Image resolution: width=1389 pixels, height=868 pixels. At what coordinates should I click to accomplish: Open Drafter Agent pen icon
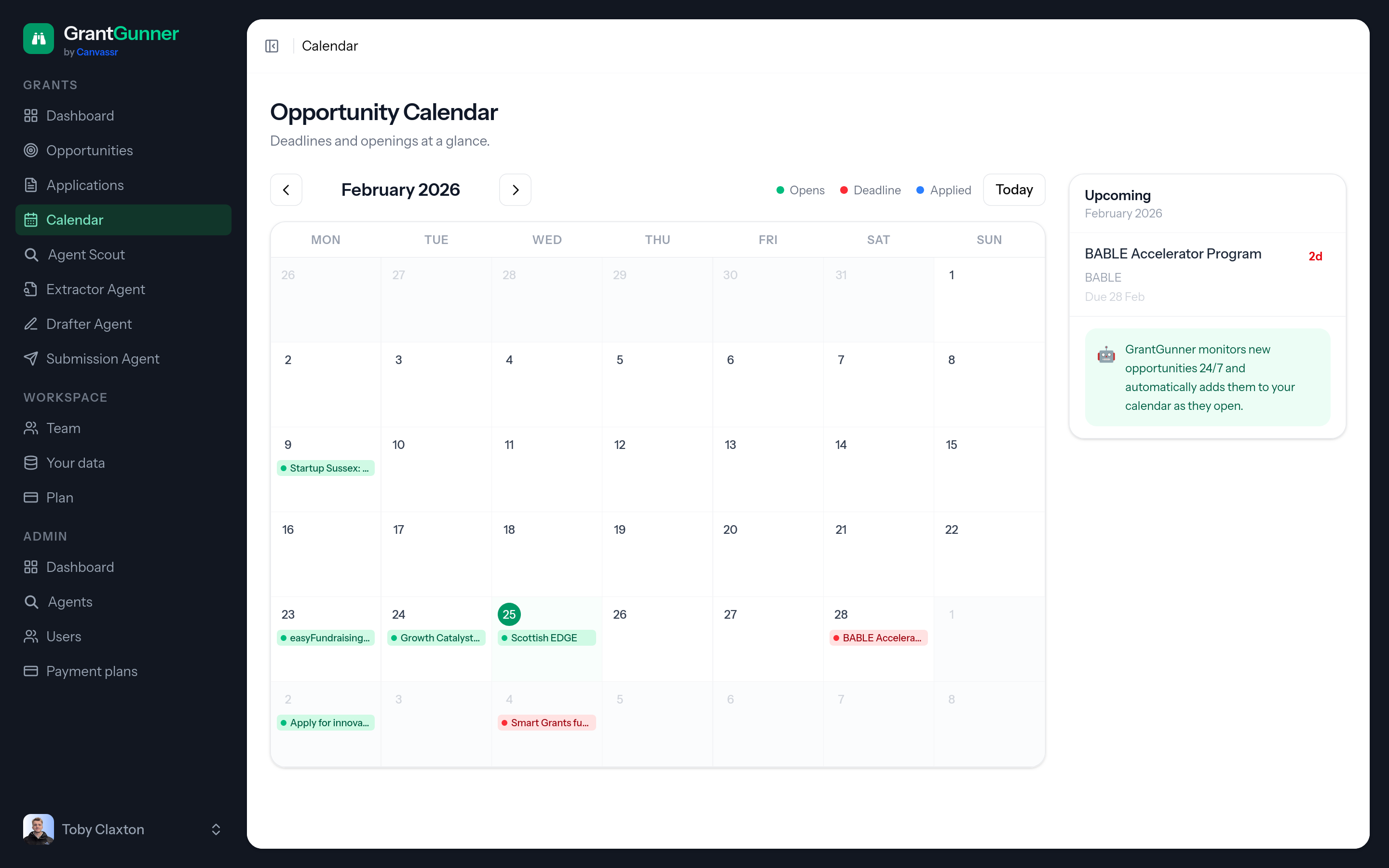tap(31, 324)
